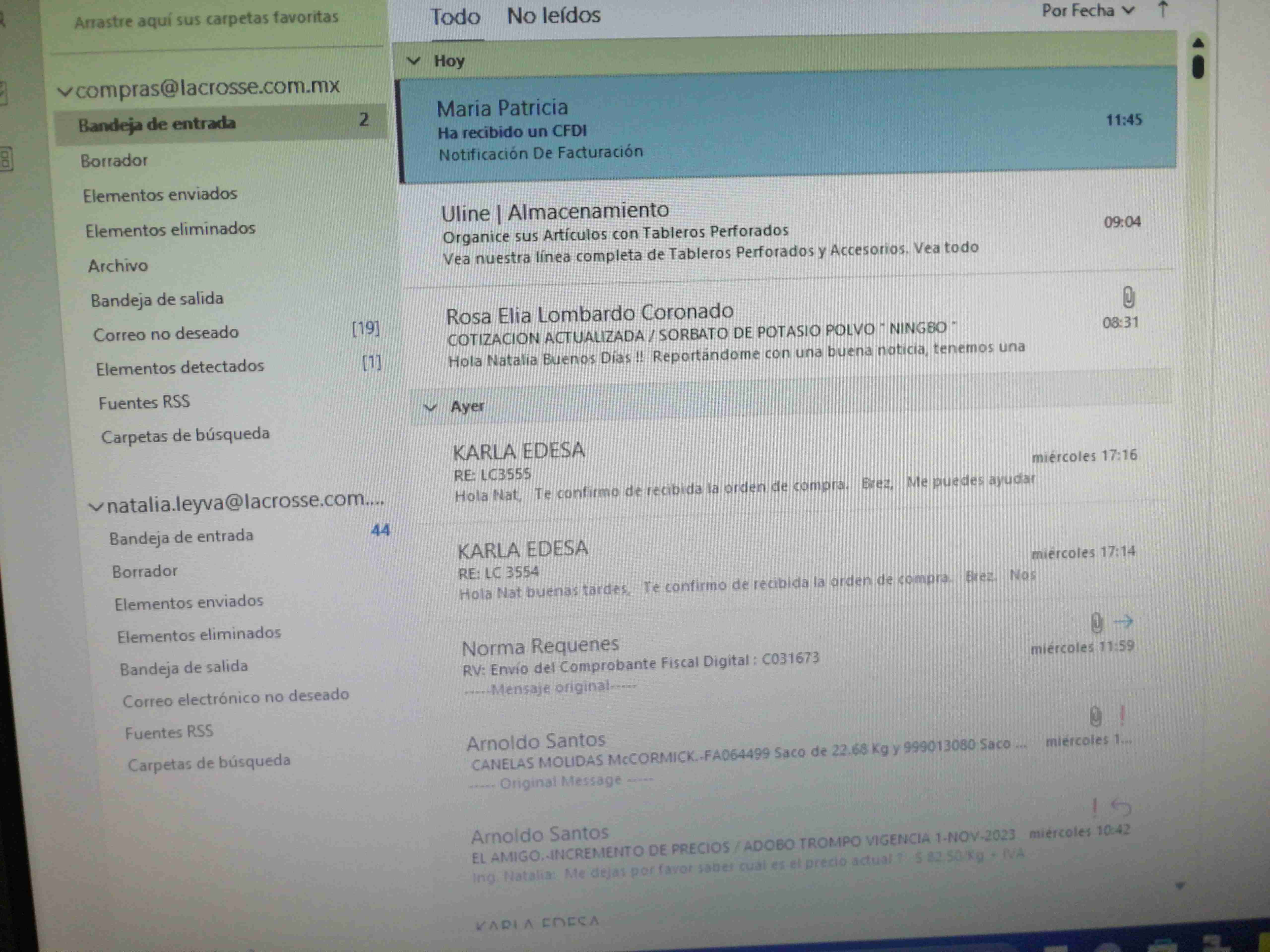The height and width of the screenshot is (952, 1270).
Task: Click replied arrow icon on EL AMIGO email
Action: 1121,808
